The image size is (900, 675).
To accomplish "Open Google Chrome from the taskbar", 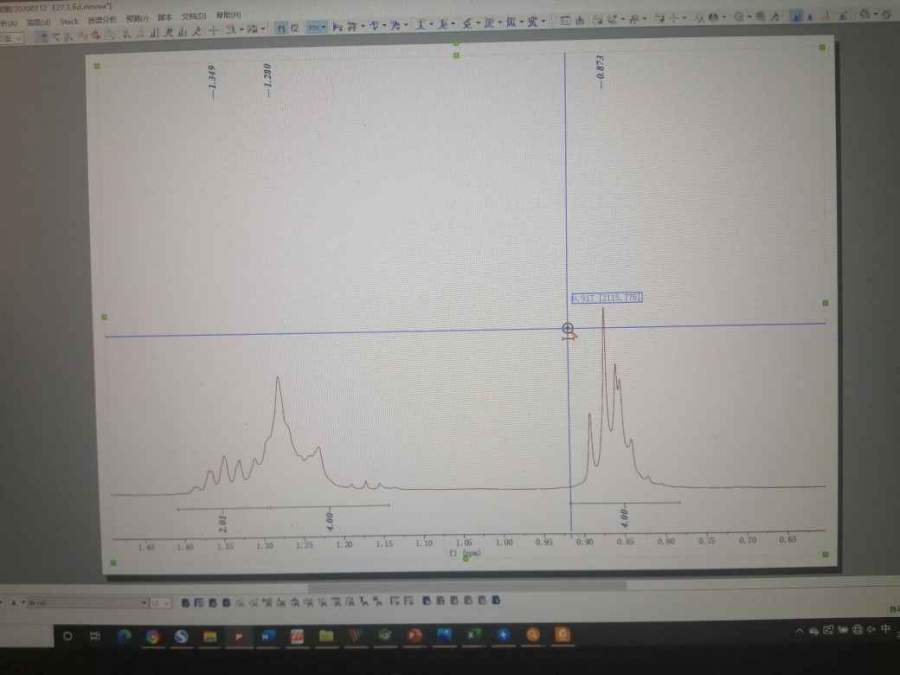I will 153,636.
